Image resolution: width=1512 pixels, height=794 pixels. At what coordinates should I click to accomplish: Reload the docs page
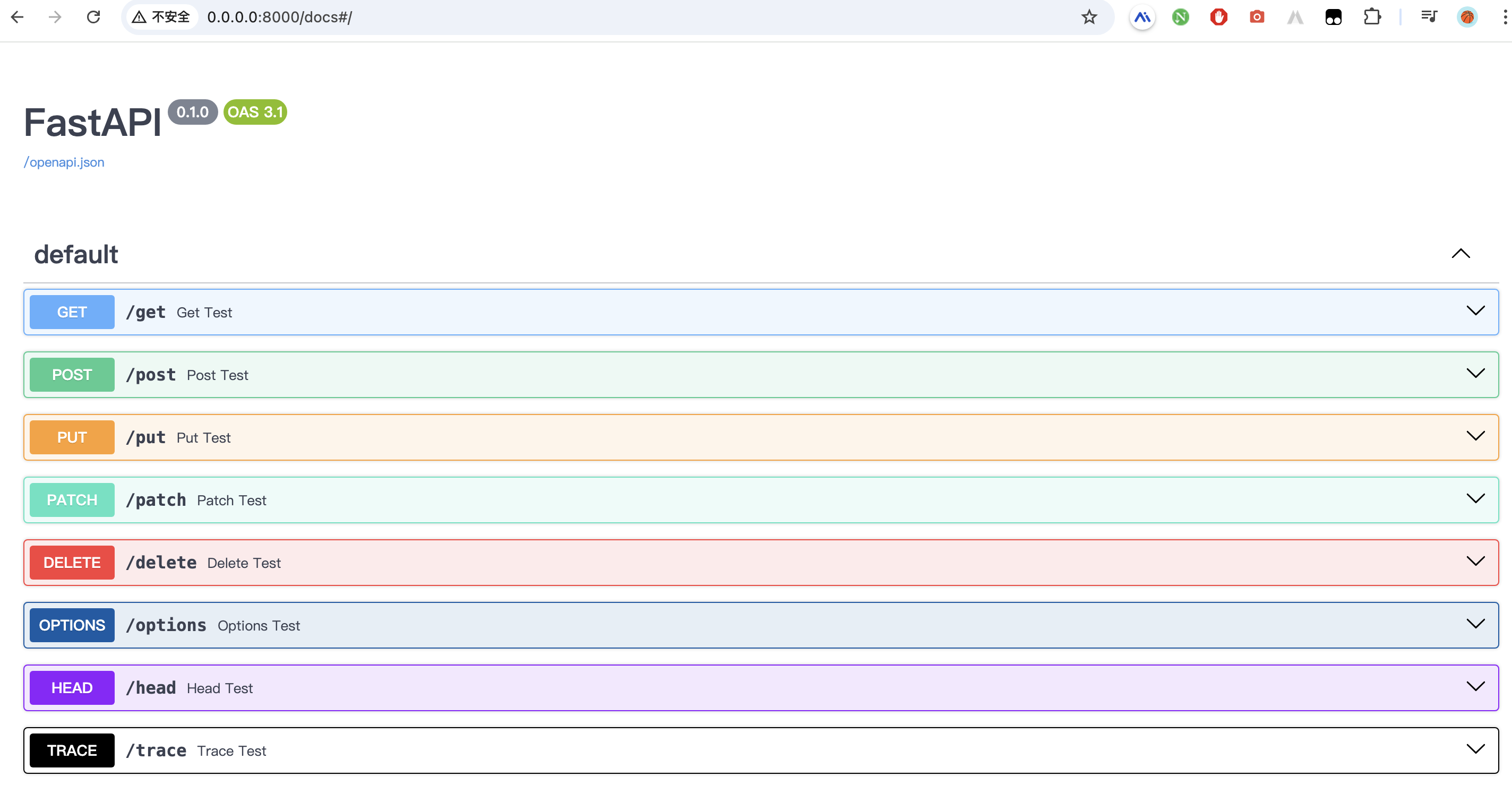[x=93, y=17]
